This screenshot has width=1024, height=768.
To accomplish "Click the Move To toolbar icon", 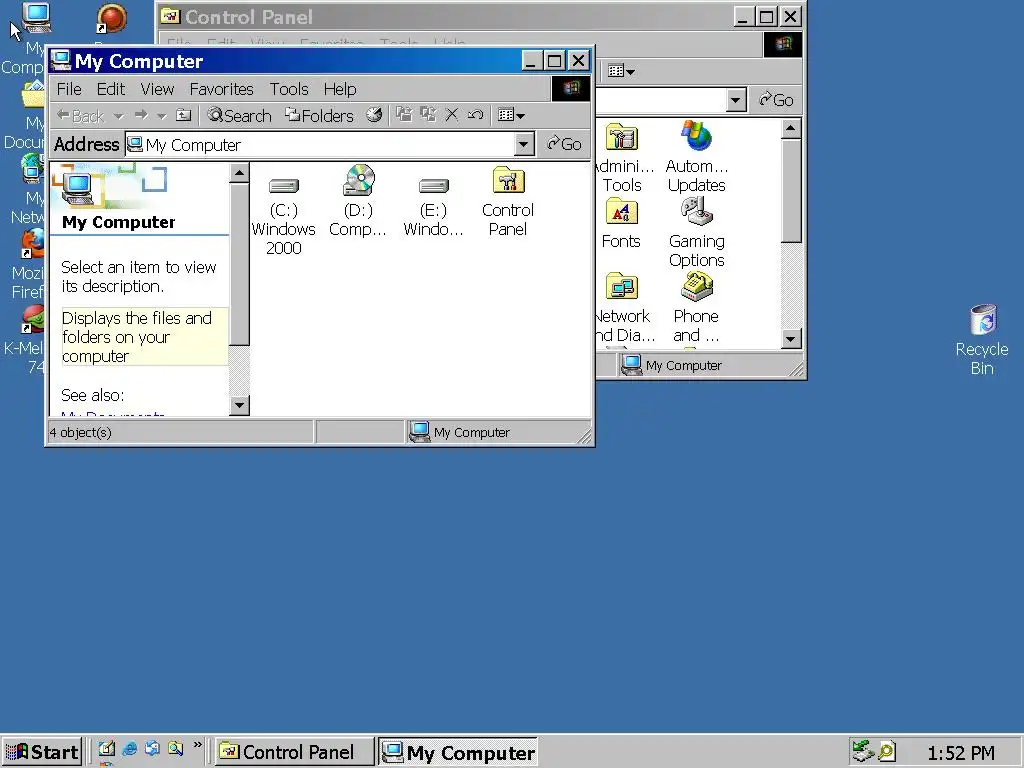I will tap(404, 115).
